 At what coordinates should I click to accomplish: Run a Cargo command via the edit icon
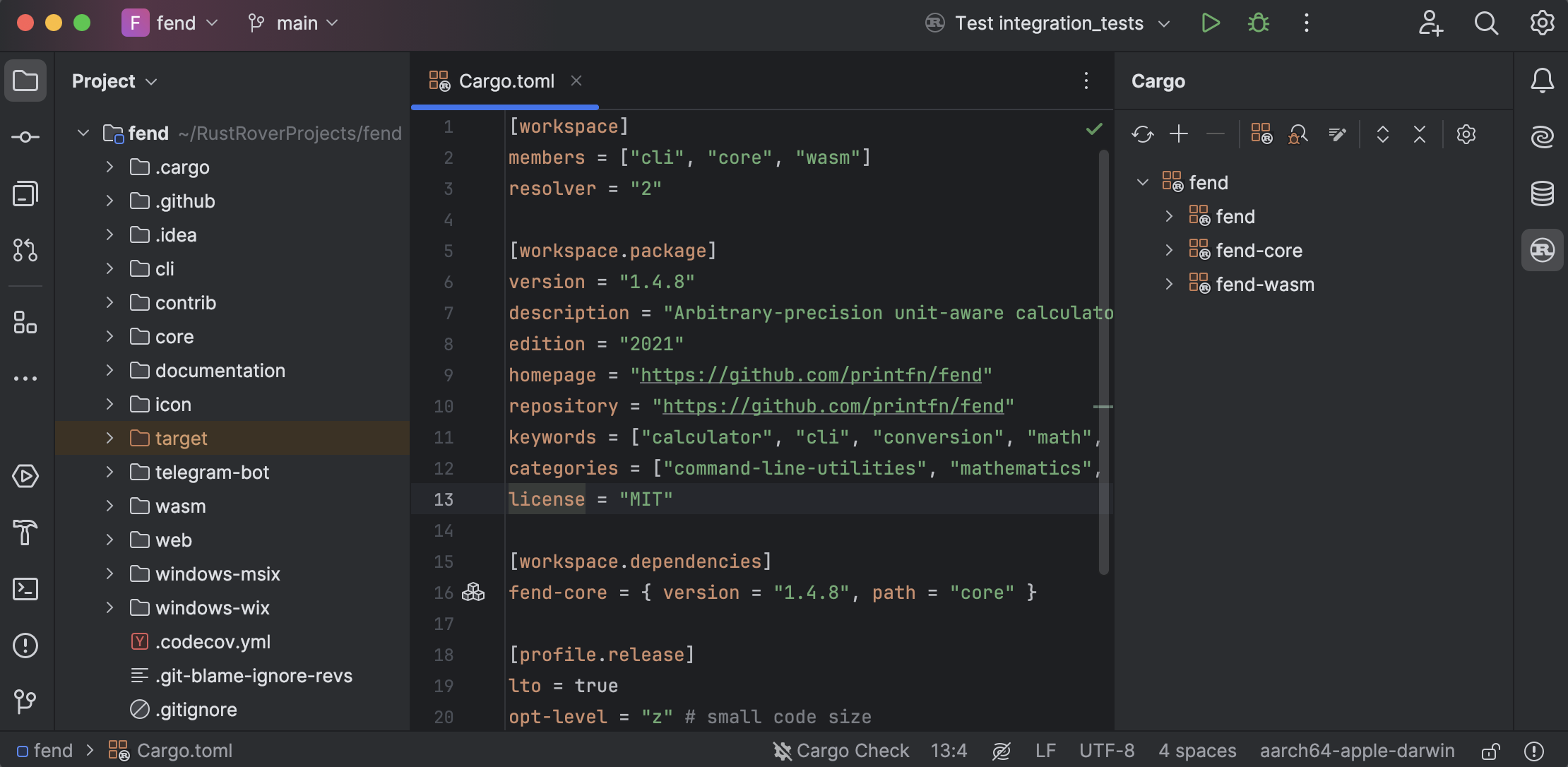click(1337, 134)
